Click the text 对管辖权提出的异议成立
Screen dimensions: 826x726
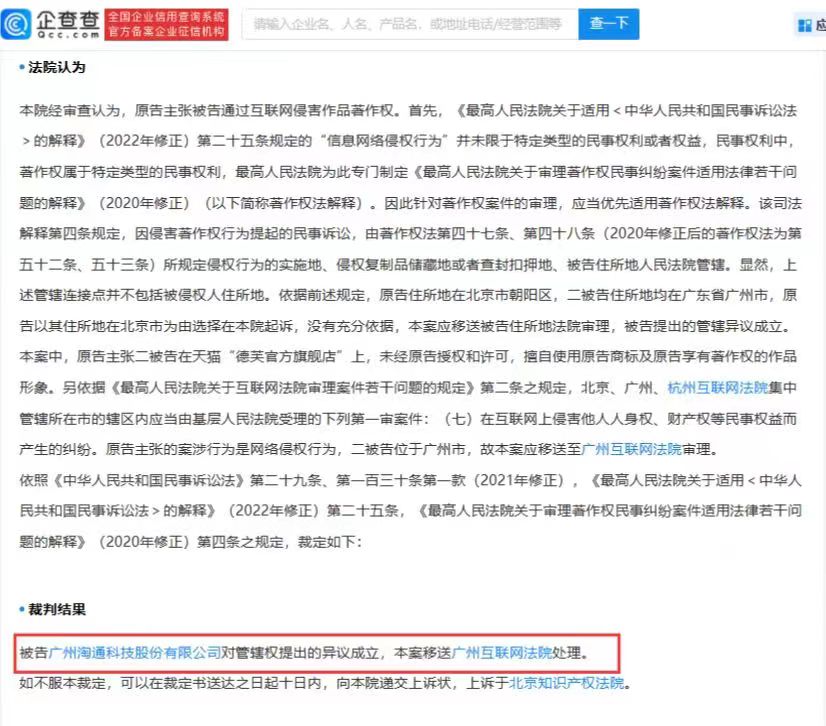(x=300, y=653)
